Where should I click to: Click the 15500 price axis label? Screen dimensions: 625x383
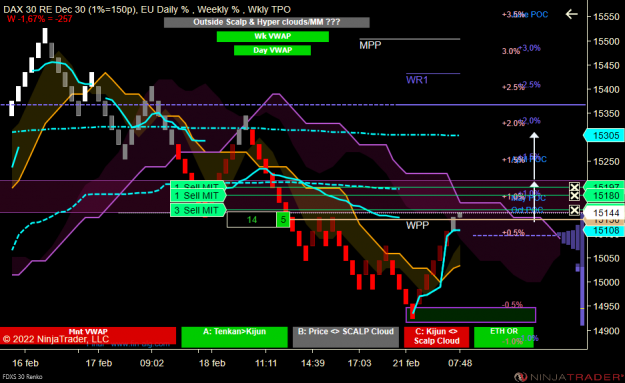(606, 41)
